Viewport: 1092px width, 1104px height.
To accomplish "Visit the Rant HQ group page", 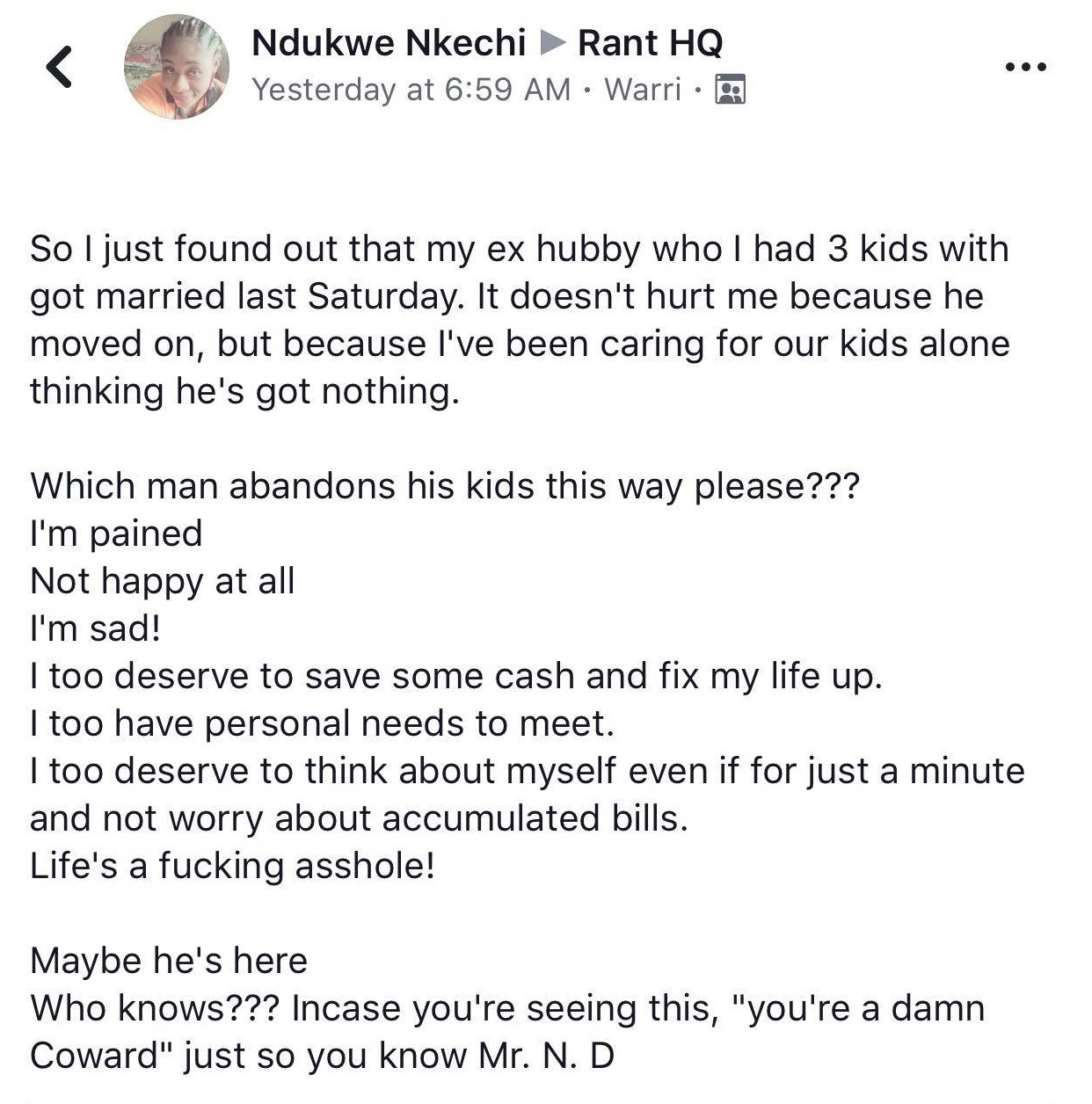I will coord(650,42).
